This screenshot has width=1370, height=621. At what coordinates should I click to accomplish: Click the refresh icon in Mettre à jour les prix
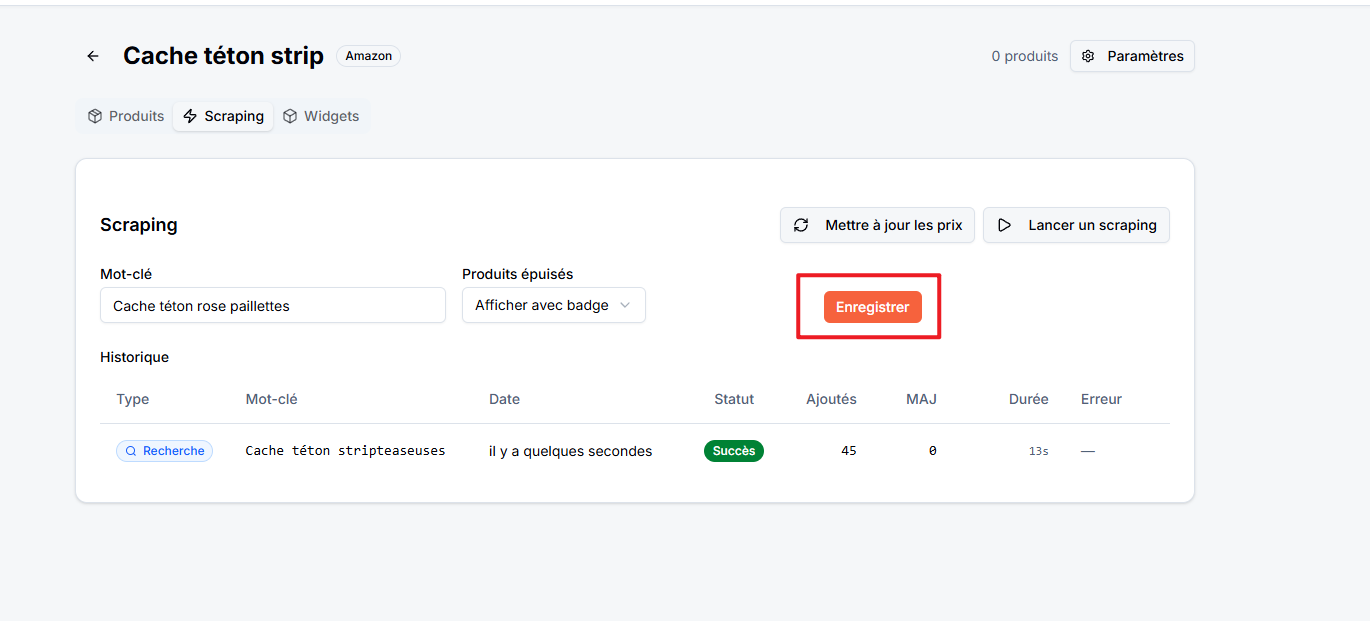pyautogui.click(x=801, y=225)
